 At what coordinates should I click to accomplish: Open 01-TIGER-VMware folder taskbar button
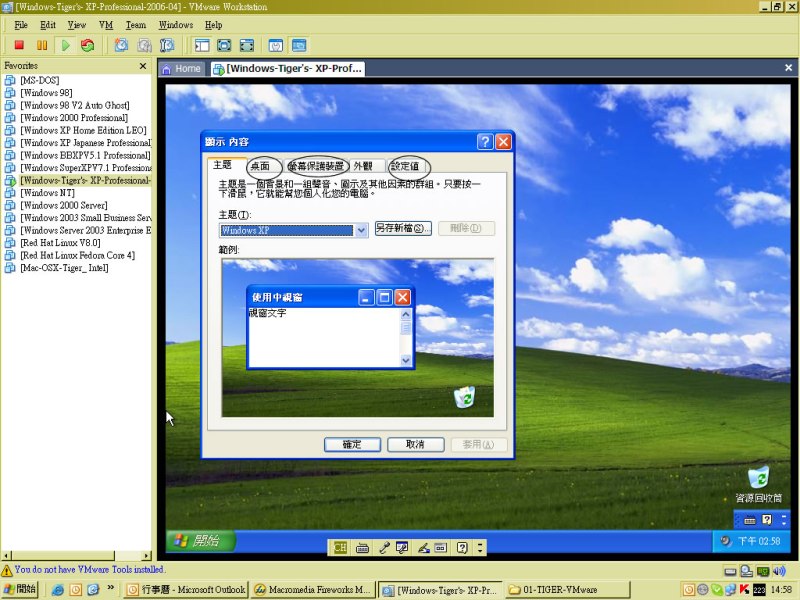click(568, 590)
